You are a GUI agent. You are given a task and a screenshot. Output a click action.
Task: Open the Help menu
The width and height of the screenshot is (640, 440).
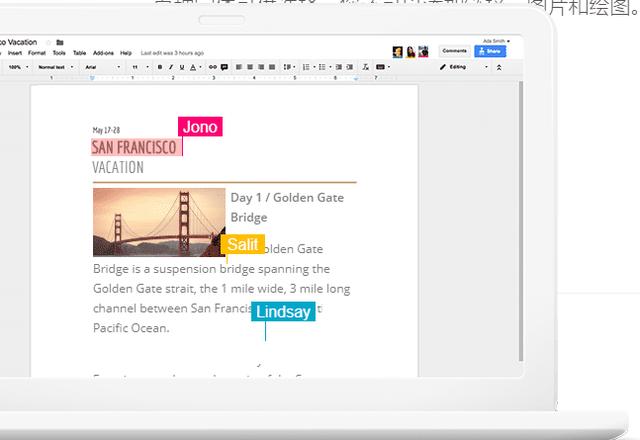point(126,53)
